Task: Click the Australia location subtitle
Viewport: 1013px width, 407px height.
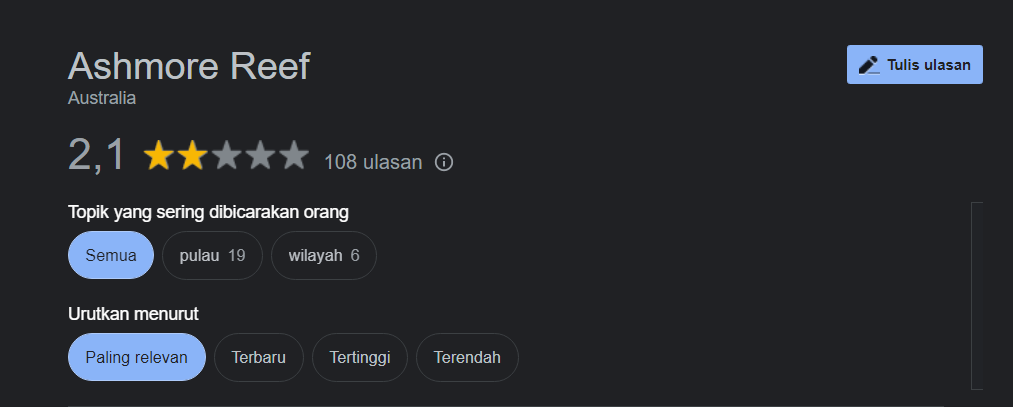Action: (x=102, y=99)
